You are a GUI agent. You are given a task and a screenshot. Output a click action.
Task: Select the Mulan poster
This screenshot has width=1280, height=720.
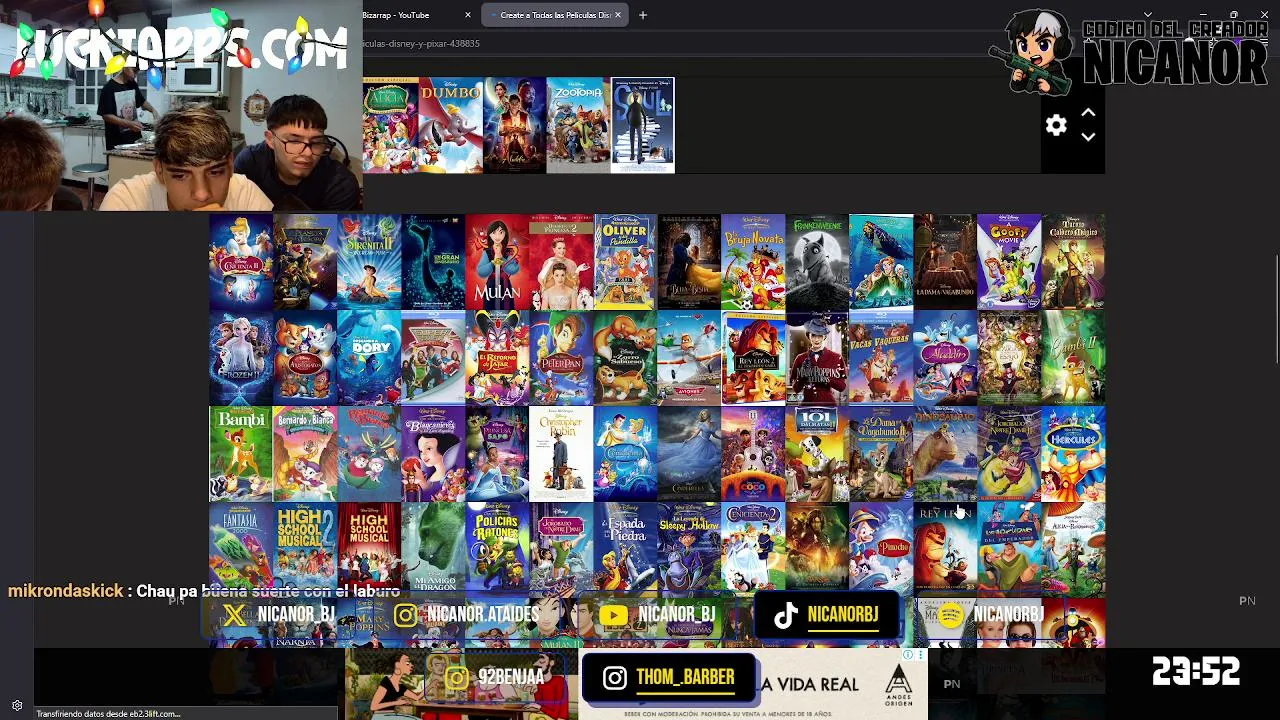tap(497, 261)
